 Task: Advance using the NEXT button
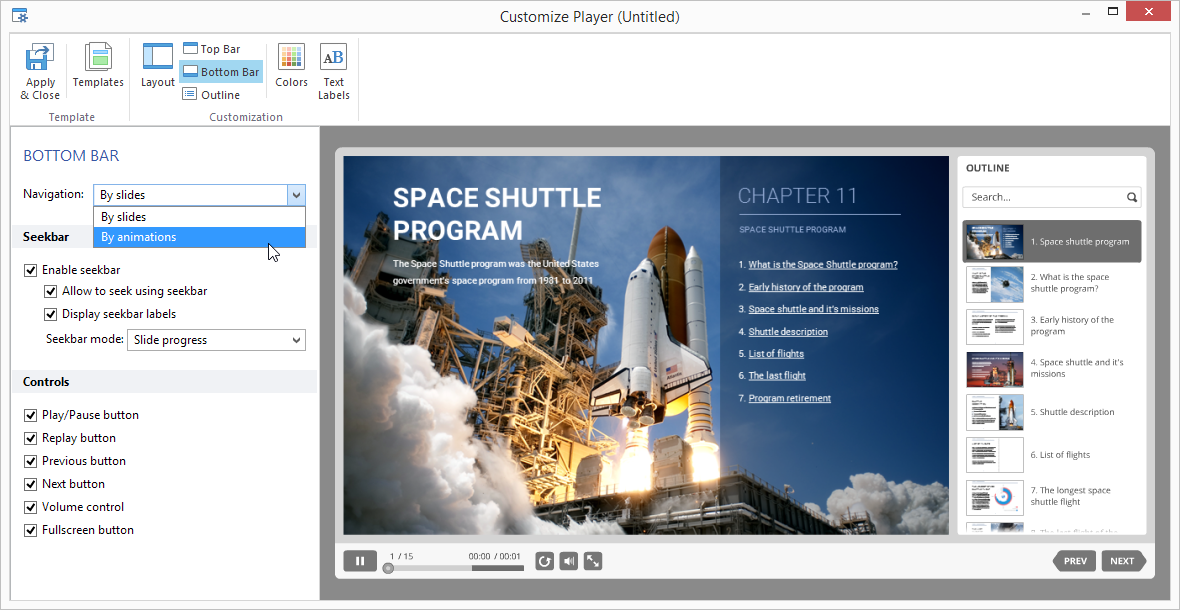[x=1123, y=560]
